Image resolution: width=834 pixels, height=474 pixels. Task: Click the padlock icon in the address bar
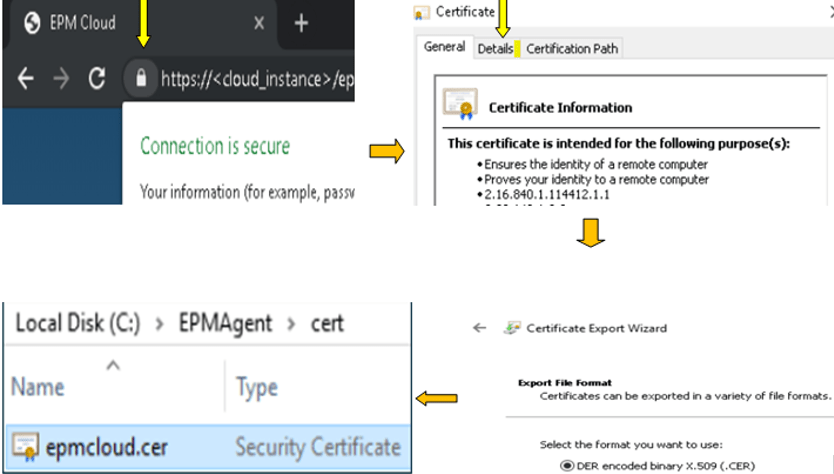[x=141, y=78]
